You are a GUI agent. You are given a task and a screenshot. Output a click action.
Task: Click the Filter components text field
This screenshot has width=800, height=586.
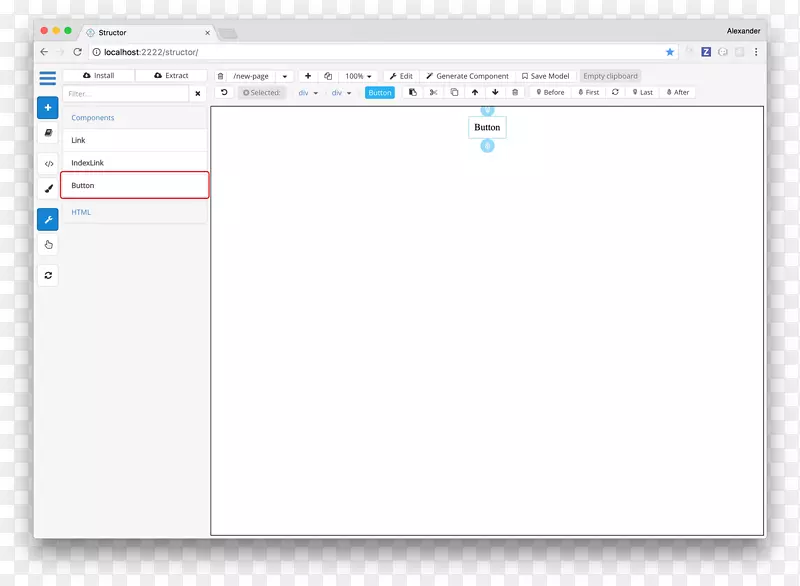tap(125, 93)
